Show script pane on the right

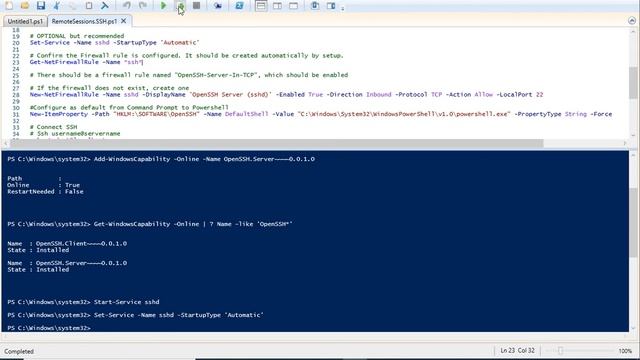tap(277, 5)
